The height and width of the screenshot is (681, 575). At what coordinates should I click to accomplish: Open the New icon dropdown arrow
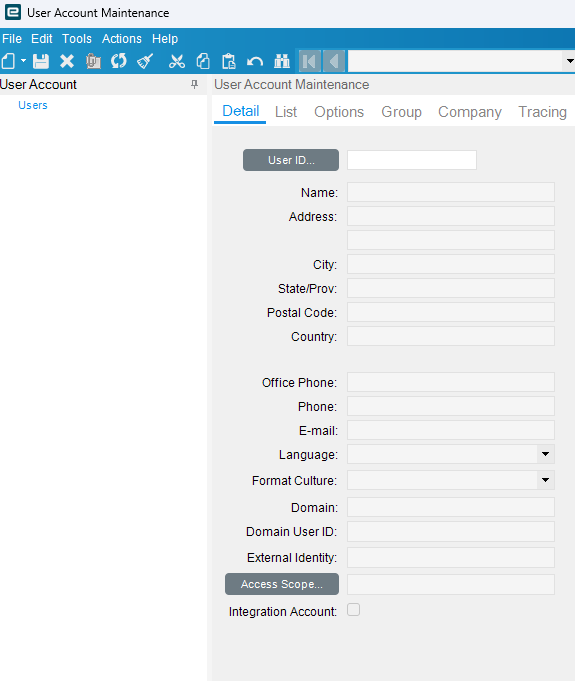pyautogui.click(x=23, y=61)
